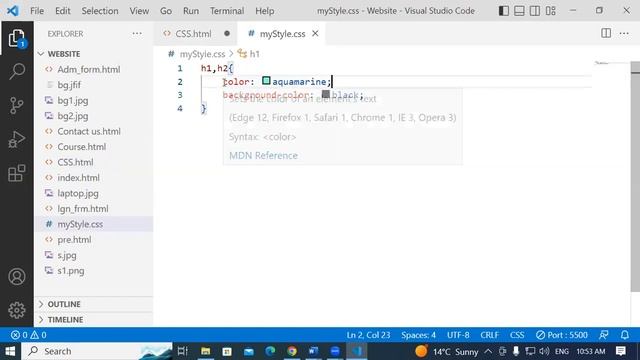Open the Edit menu
This screenshot has width=640, height=360.
coord(62,11)
